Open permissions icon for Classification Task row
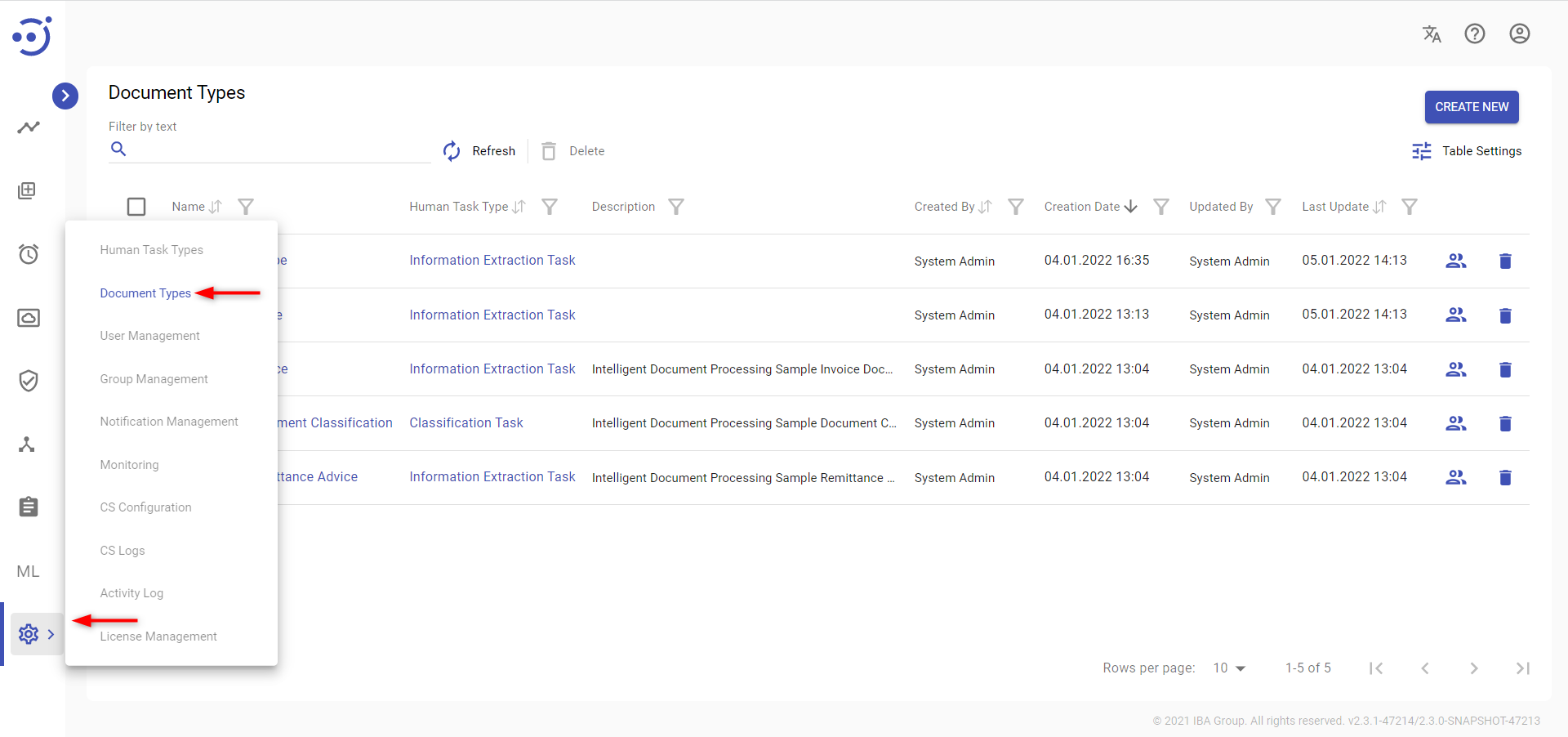 click(1455, 423)
